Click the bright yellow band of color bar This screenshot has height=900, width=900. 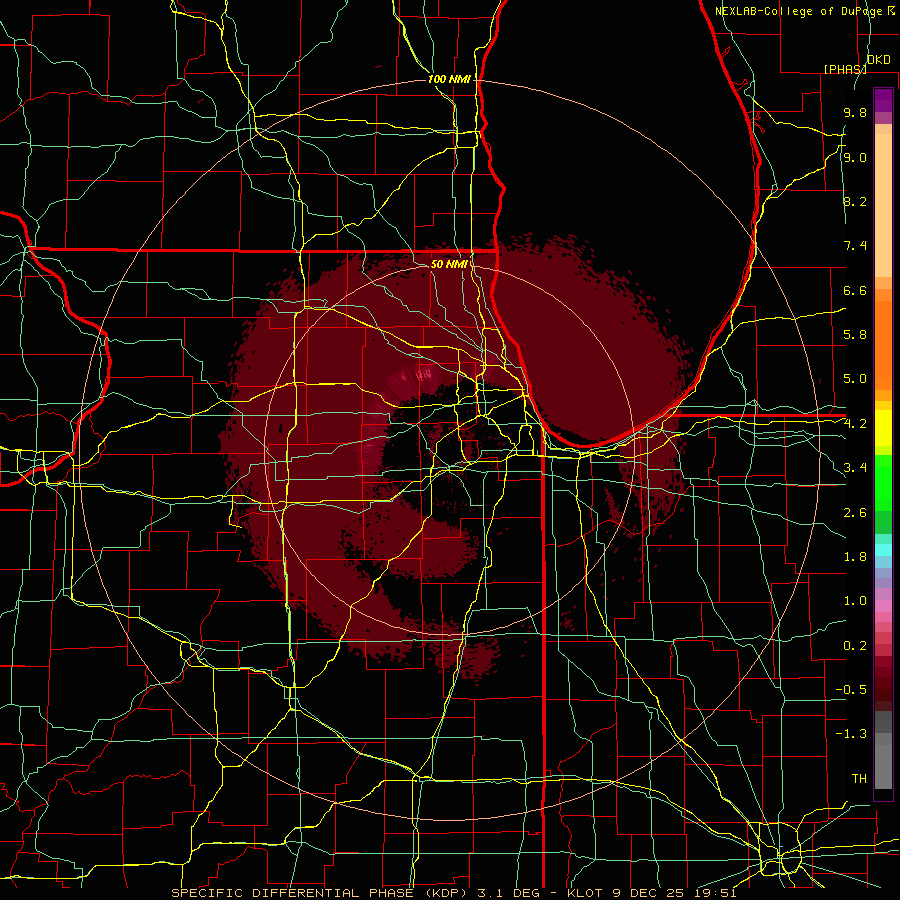point(883,428)
